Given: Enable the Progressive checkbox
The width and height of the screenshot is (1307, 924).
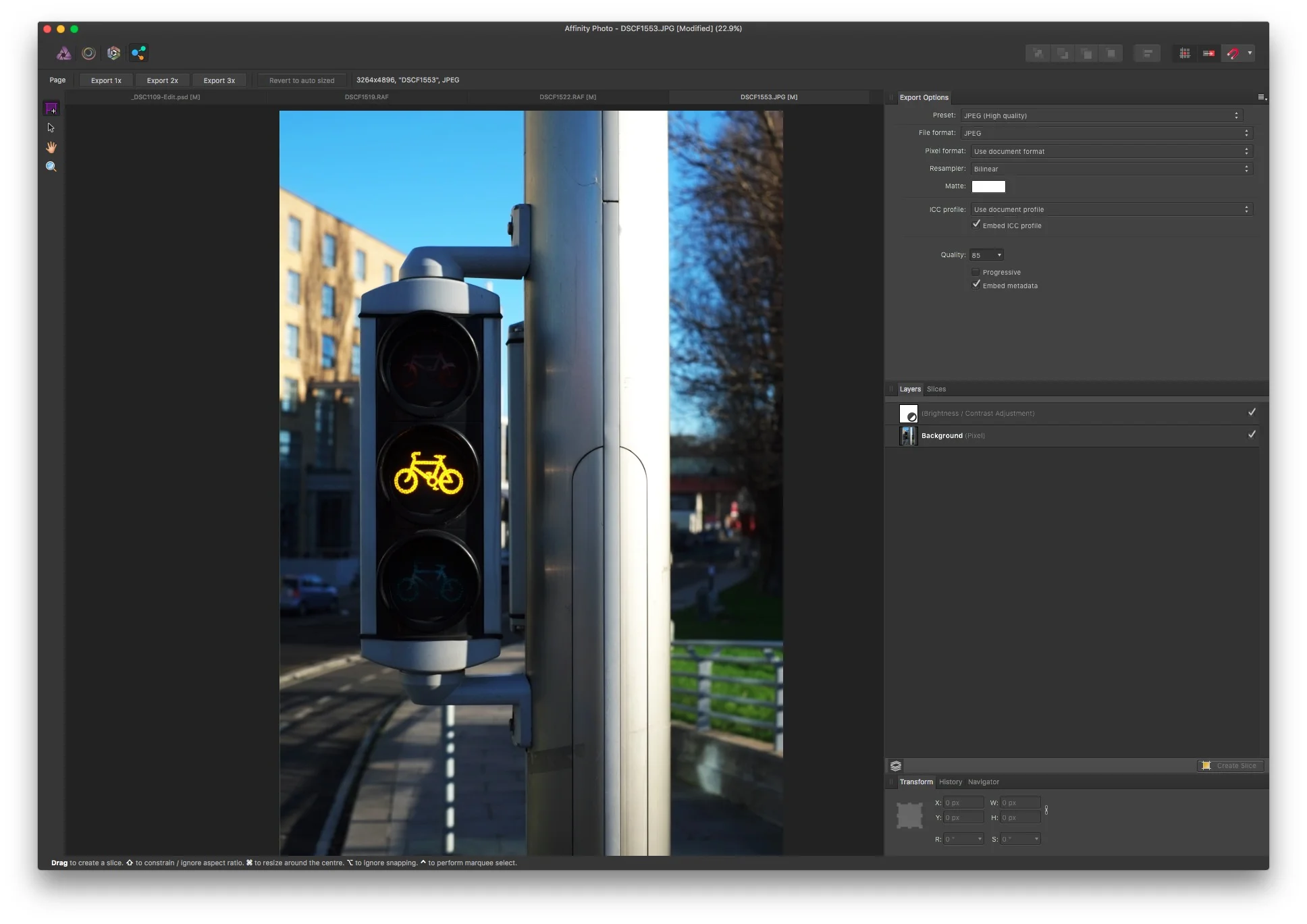Looking at the screenshot, I should [x=976, y=272].
